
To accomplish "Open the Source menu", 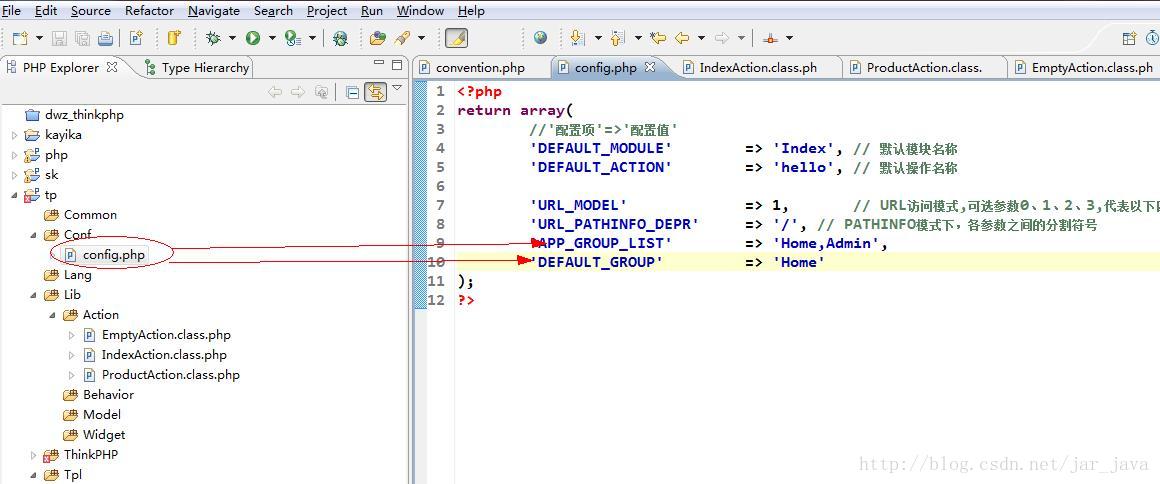I will pos(90,10).
